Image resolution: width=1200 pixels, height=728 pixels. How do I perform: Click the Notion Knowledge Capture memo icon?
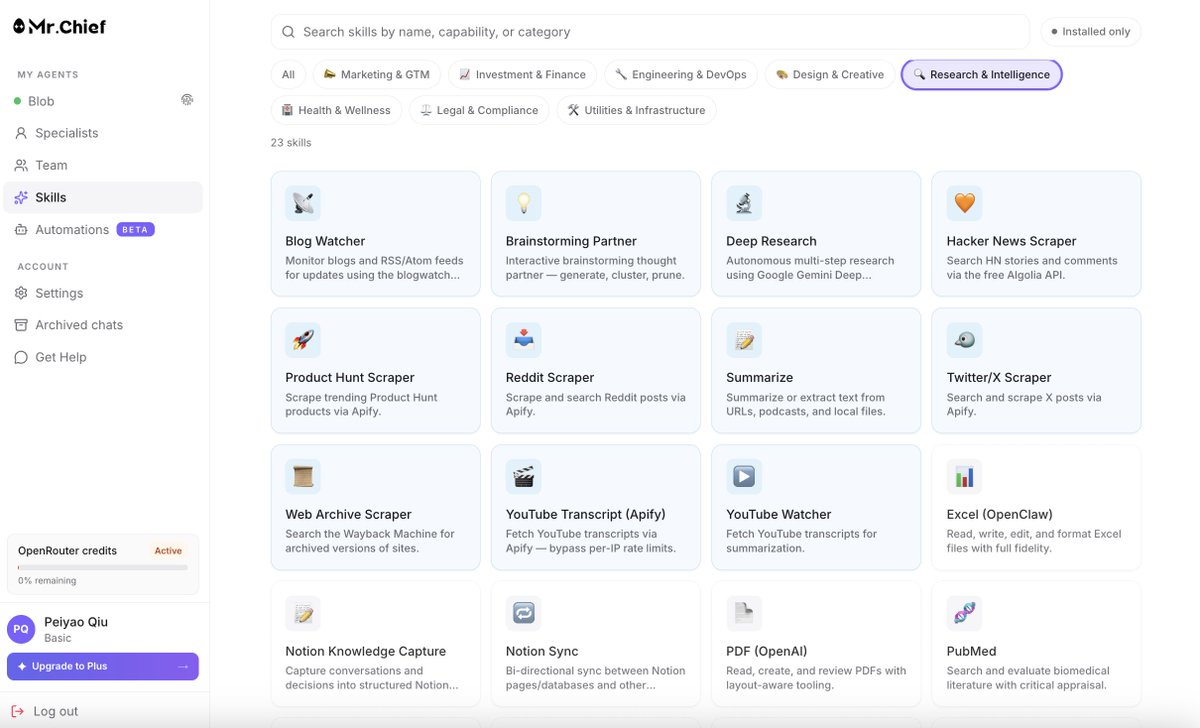point(303,614)
